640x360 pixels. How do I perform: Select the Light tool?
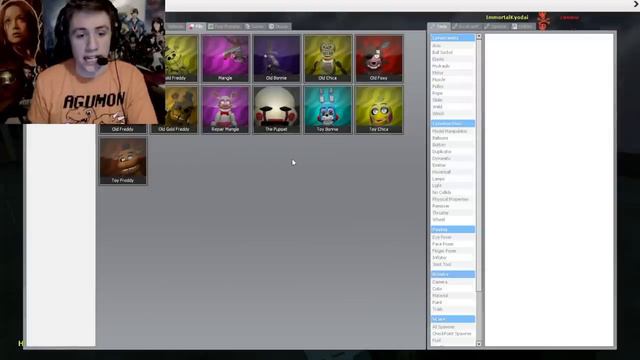coord(453,186)
